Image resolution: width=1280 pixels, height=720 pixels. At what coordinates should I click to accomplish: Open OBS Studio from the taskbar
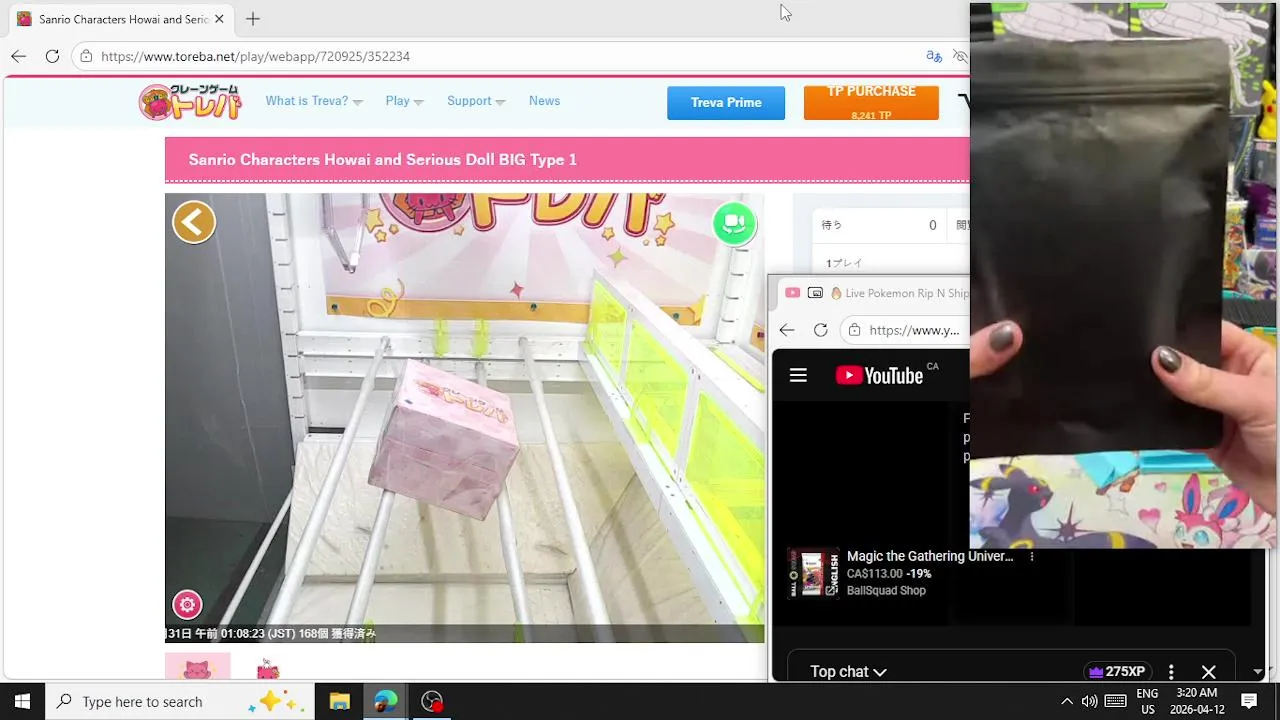(432, 701)
